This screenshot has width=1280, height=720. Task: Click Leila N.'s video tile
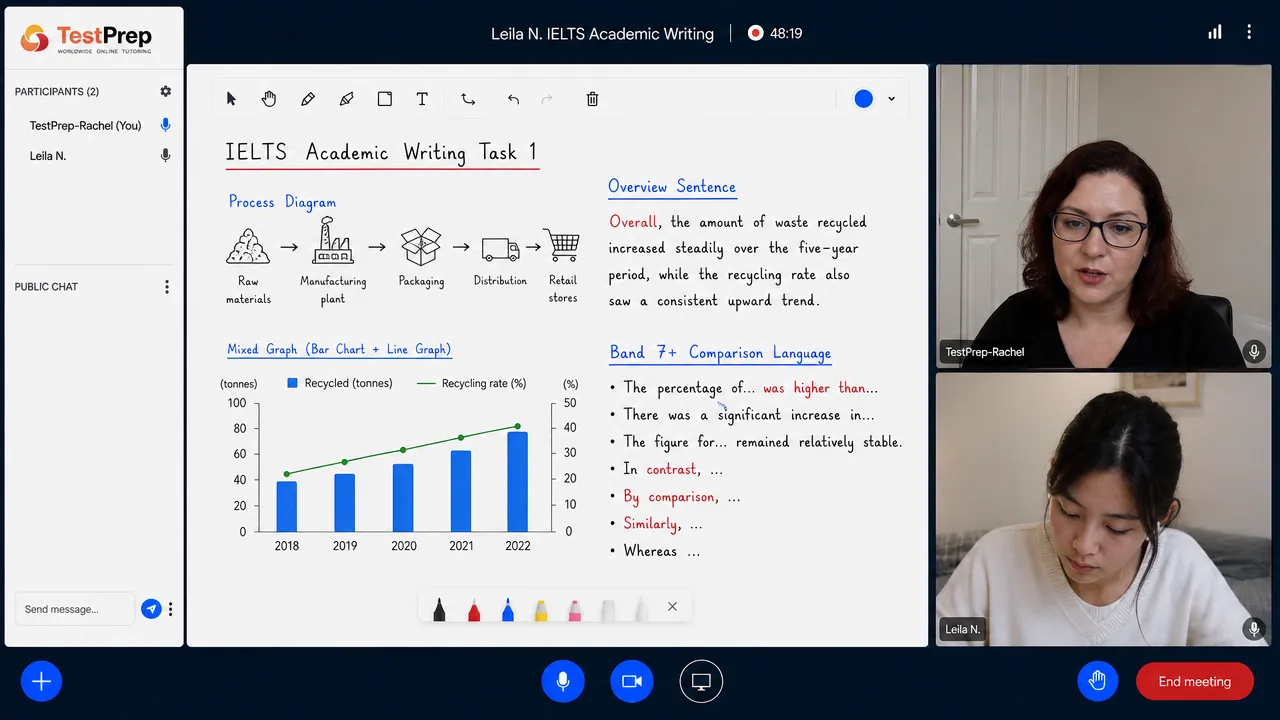click(x=1103, y=509)
